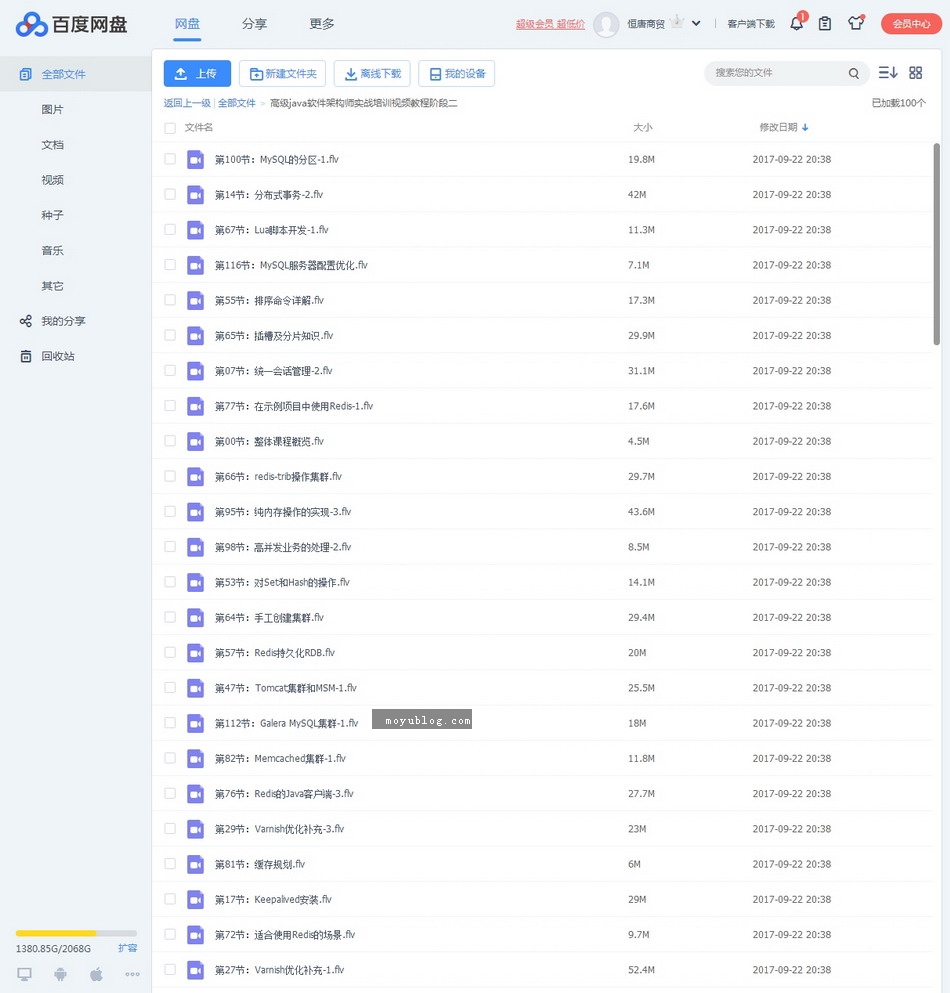Click the more clients ellipsis icon
The image size is (950, 993).
pyautogui.click(x=132, y=974)
